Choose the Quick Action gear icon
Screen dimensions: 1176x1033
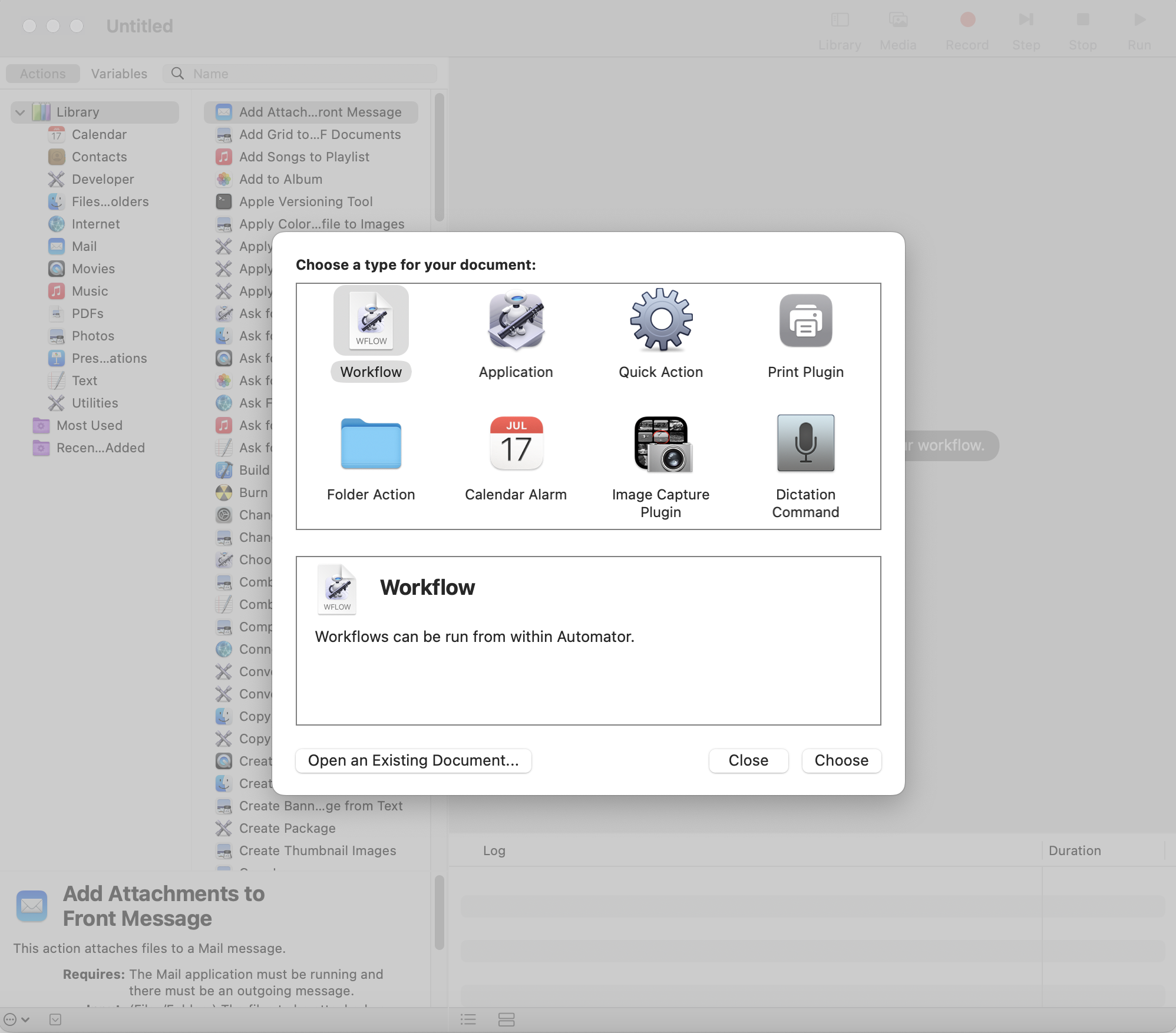661,320
